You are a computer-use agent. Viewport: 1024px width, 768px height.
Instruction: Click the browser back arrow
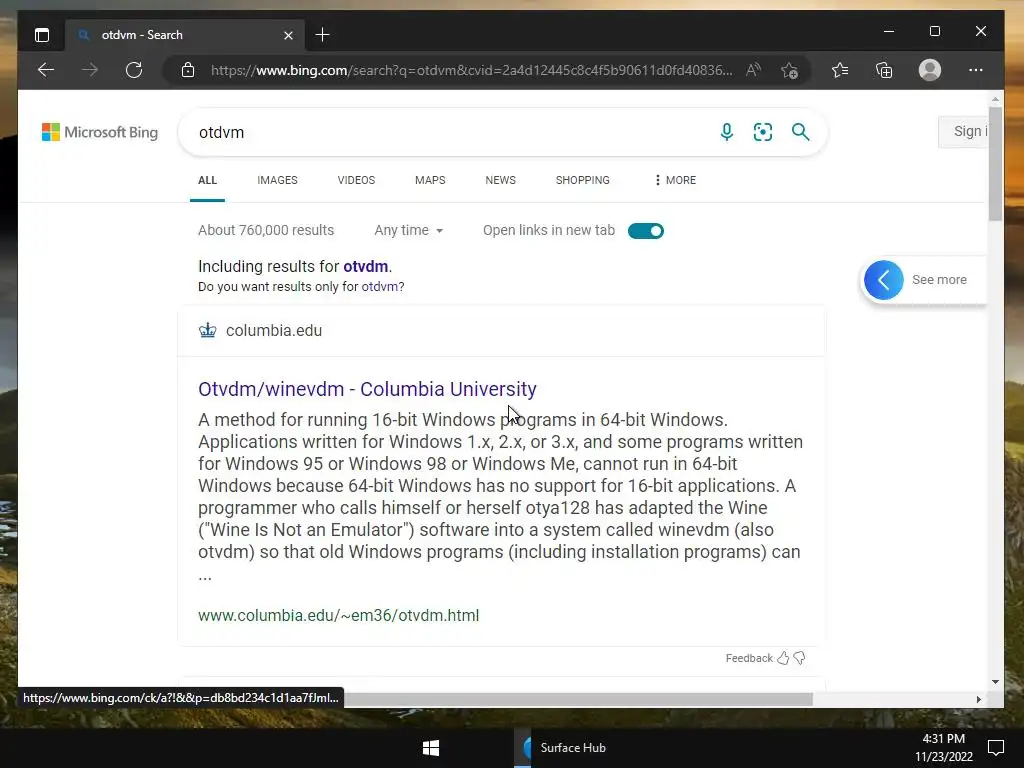click(46, 70)
